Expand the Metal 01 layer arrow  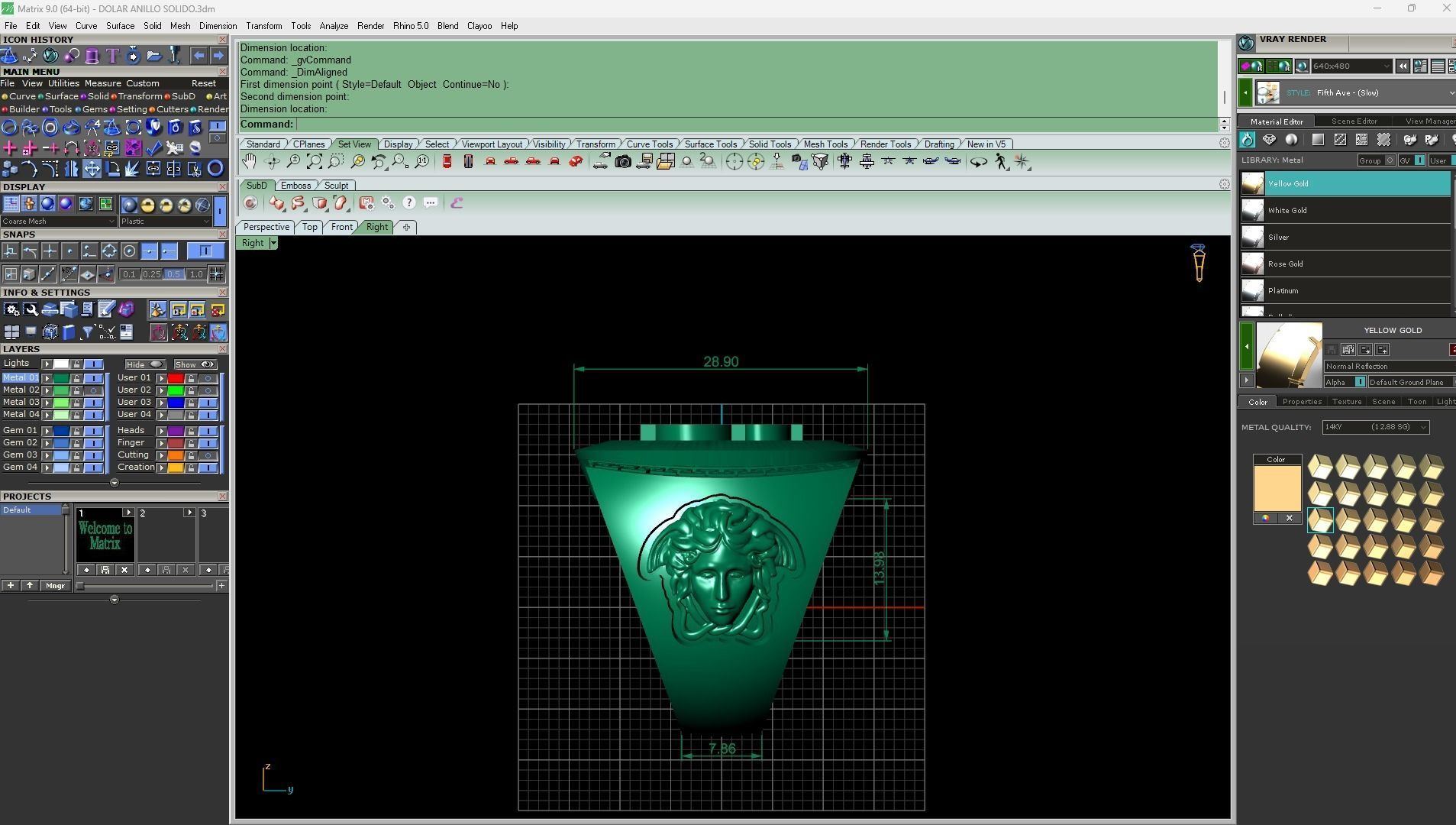tap(47, 378)
